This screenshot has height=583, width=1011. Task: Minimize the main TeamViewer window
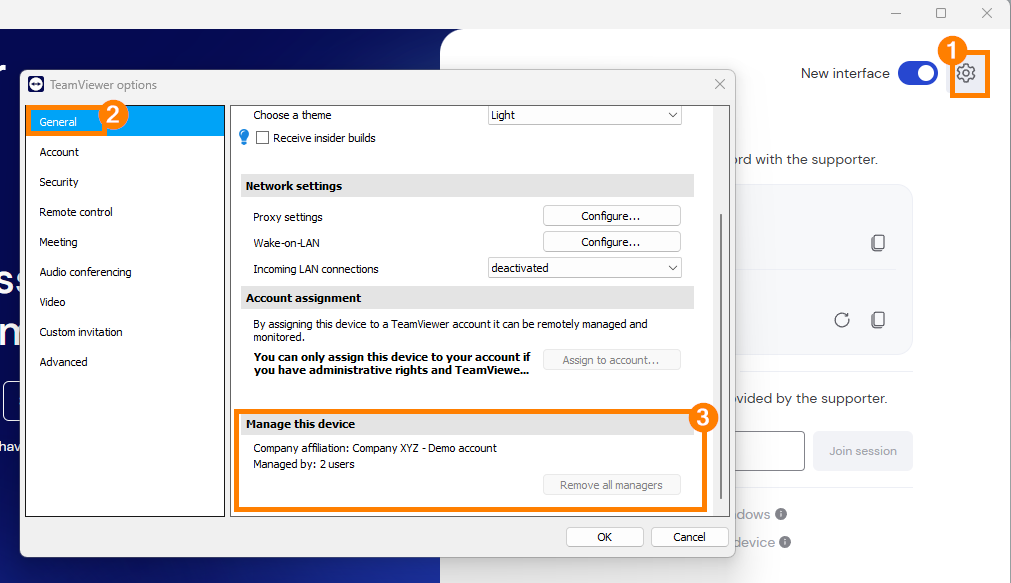point(896,13)
